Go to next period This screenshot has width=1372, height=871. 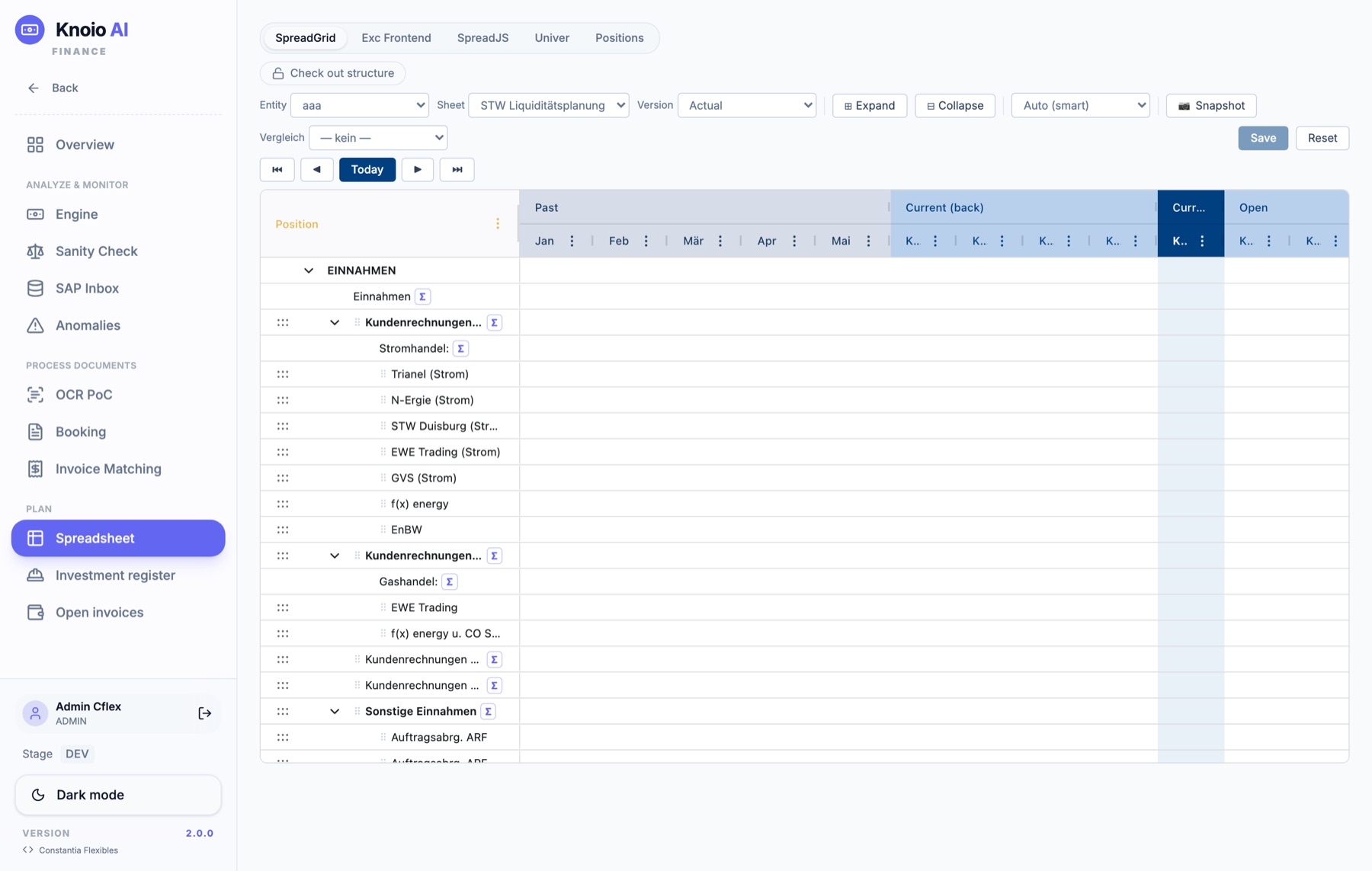(418, 170)
